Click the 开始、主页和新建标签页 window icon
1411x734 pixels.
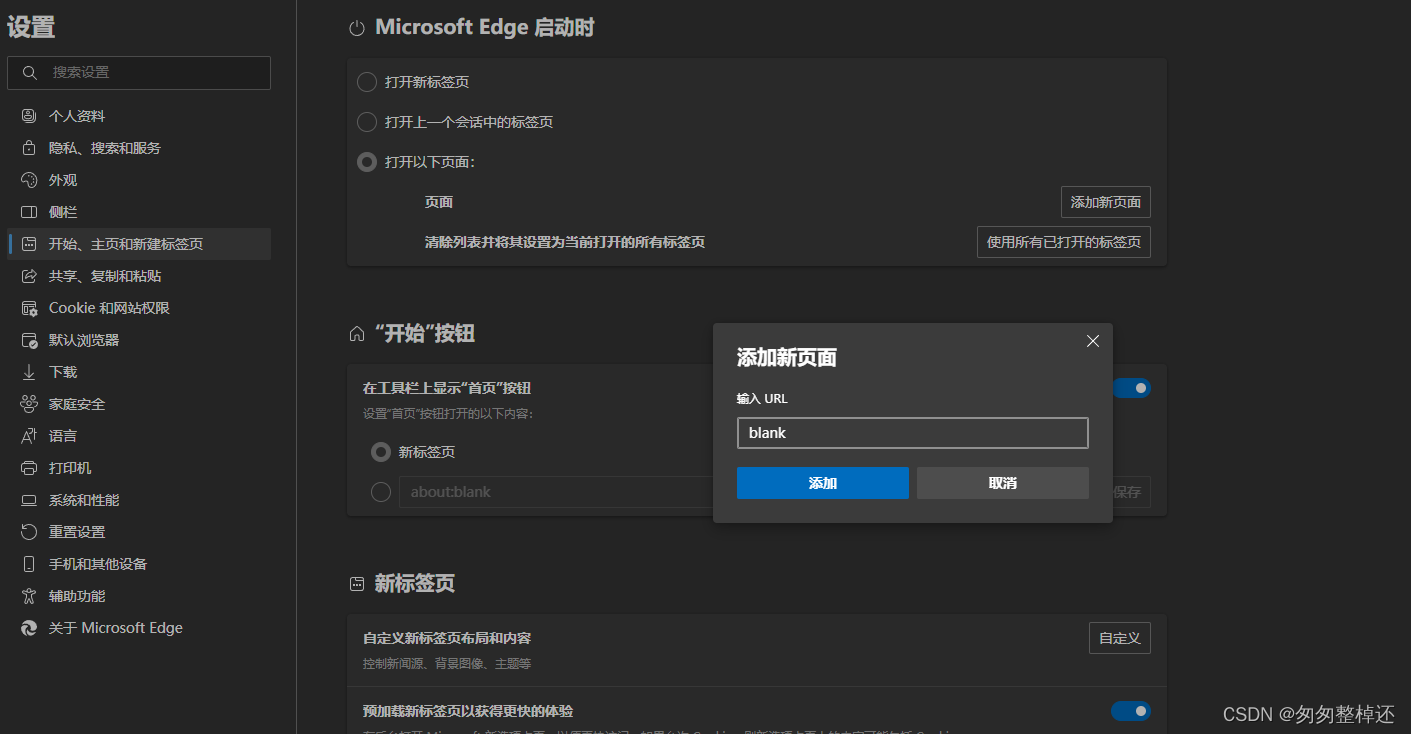point(29,244)
